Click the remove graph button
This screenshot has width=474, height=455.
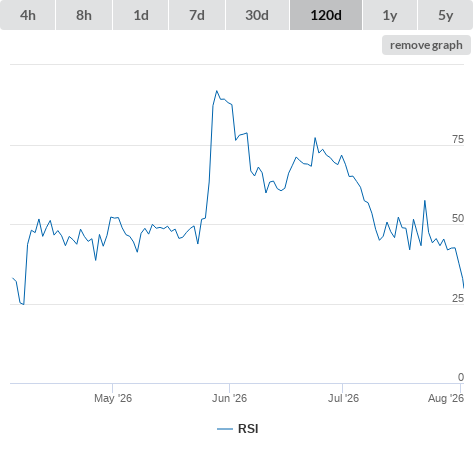[426, 45]
